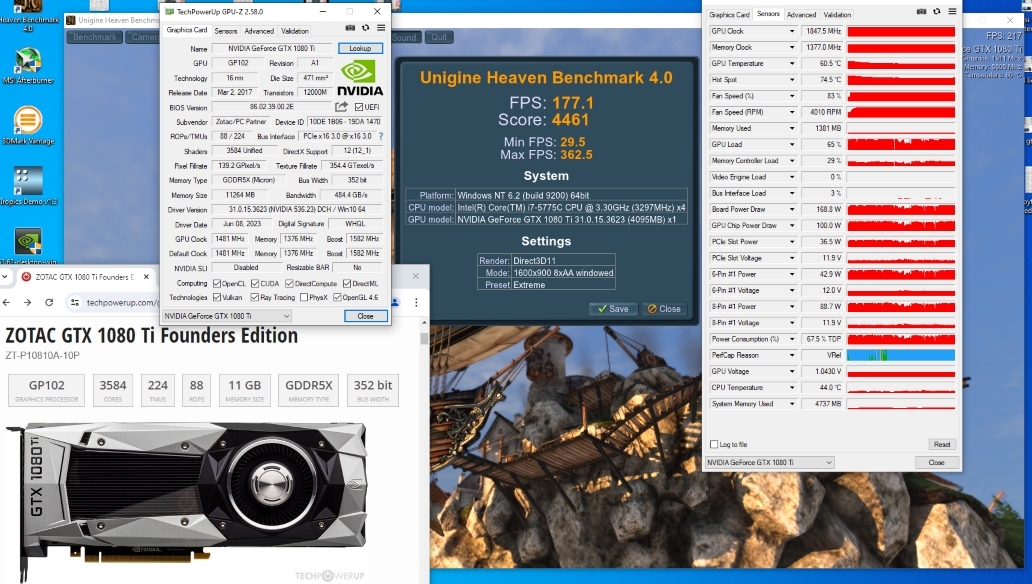Image resolution: width=1032 pixels, height=584 pixels.
Task: Close the GPU-Z Graphics Card window via Close button
Action: pyautogui.click(x=365, y=316)
